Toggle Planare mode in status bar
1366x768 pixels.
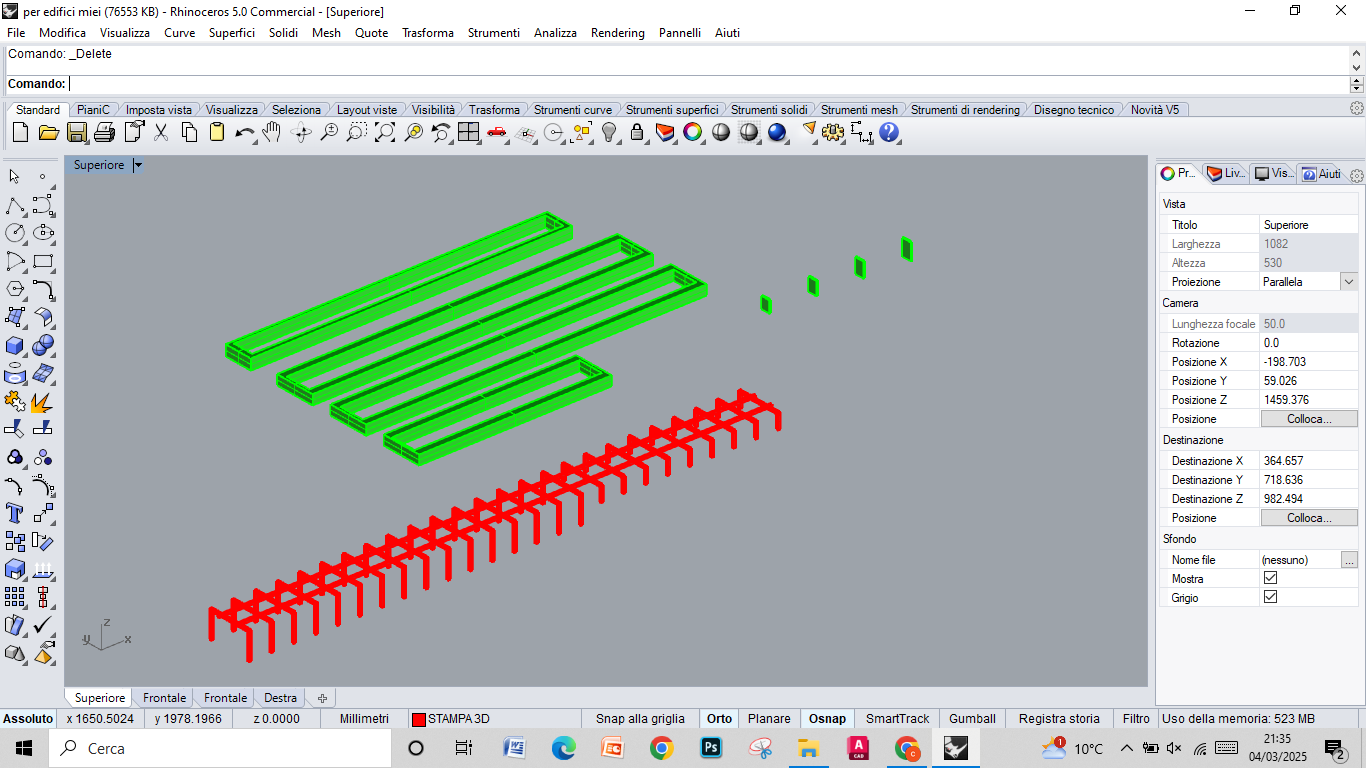[769, 718]
